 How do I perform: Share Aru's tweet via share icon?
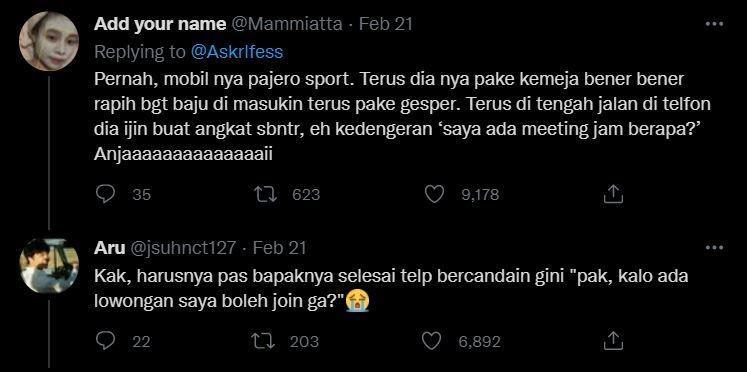click(x=613, y=340)
